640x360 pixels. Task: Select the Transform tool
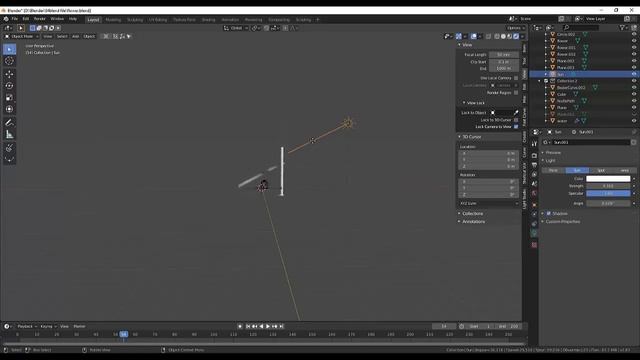[9, 109]
